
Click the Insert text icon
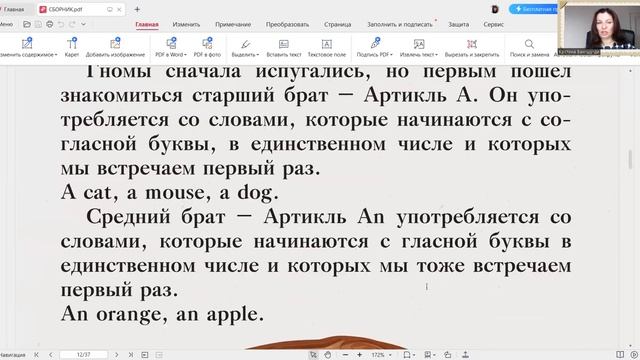[x=284, y=44]
